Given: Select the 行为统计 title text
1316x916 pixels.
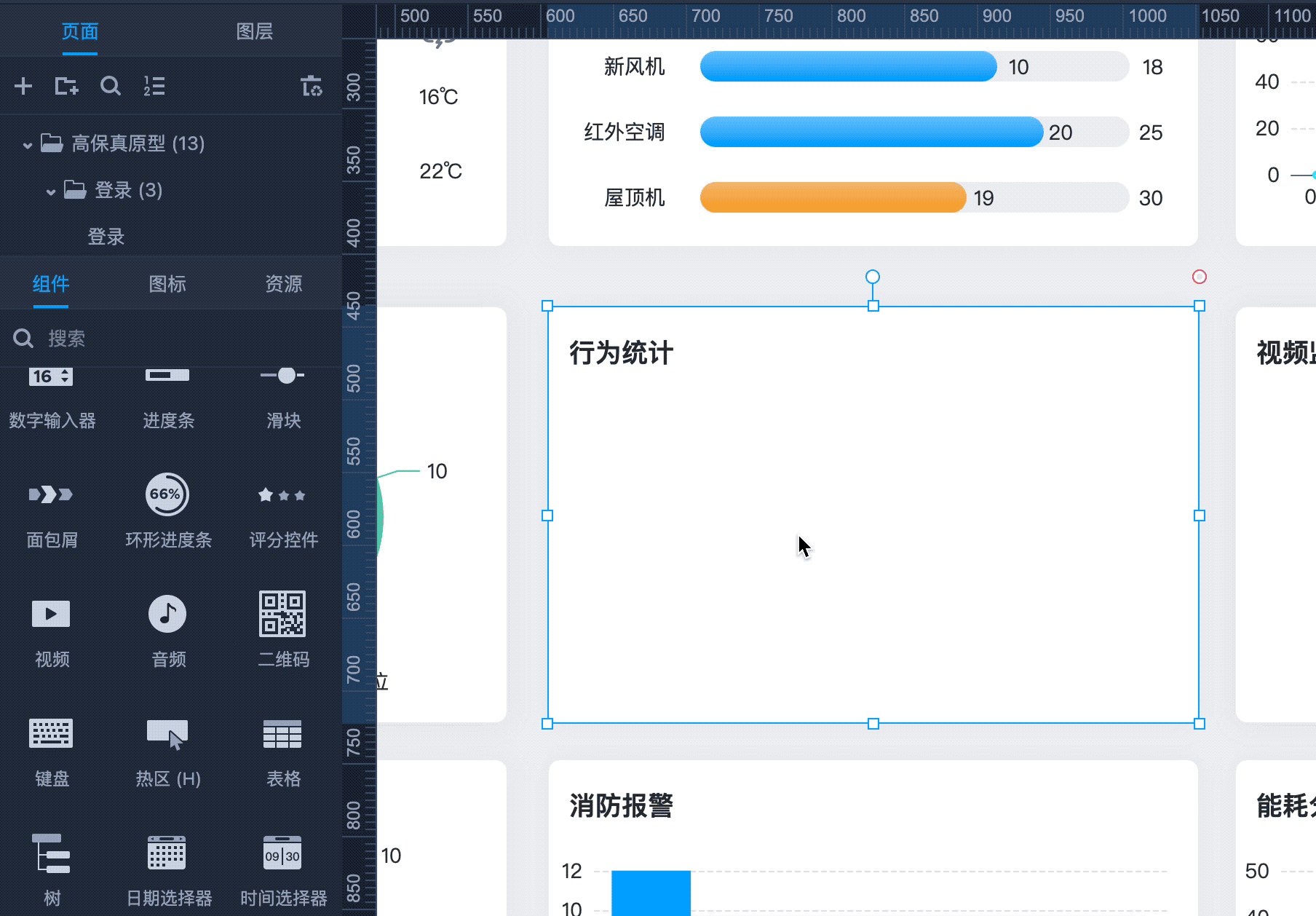Looking at the screenshot, I should (x=621, y=353).
